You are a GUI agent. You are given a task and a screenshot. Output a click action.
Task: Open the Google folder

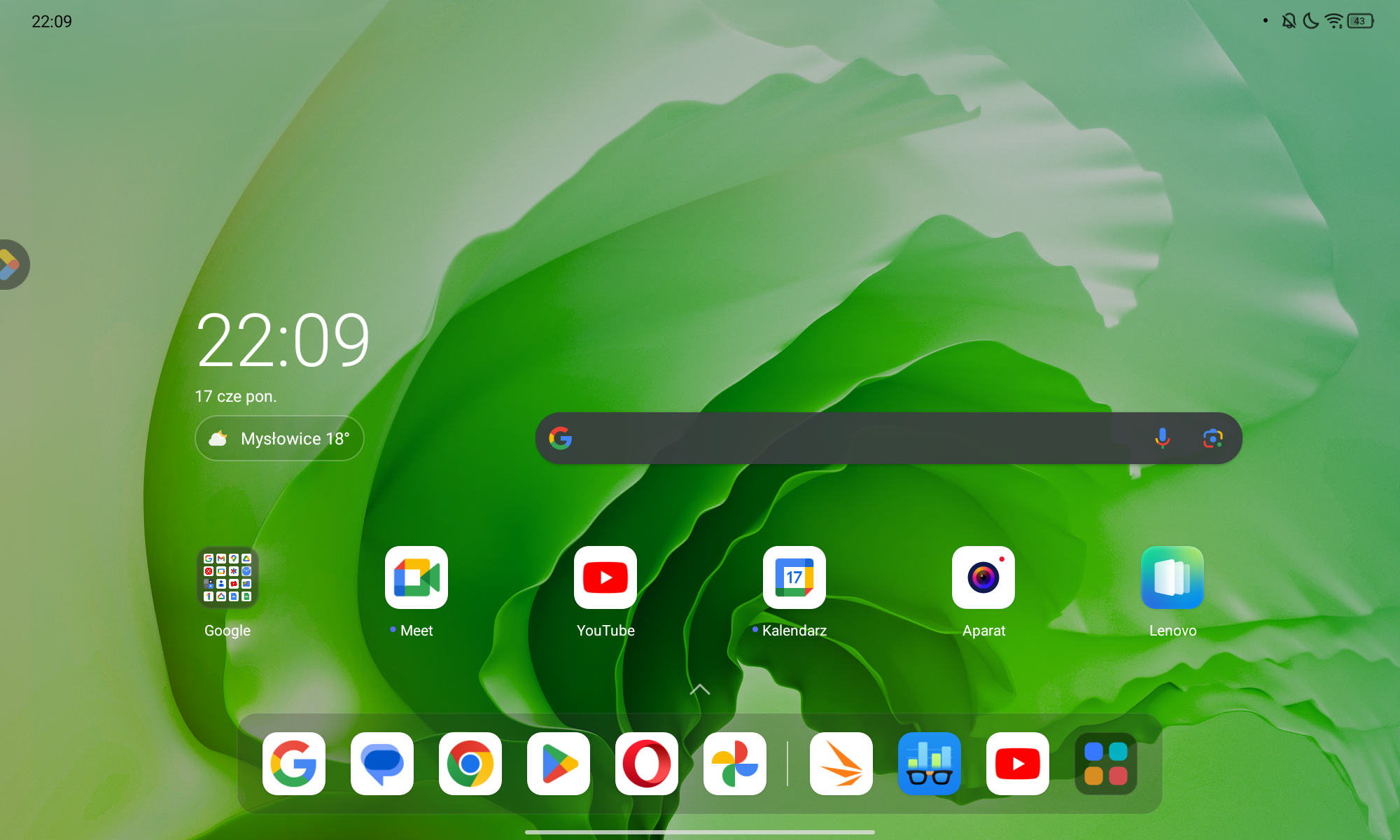coord(227,578)
